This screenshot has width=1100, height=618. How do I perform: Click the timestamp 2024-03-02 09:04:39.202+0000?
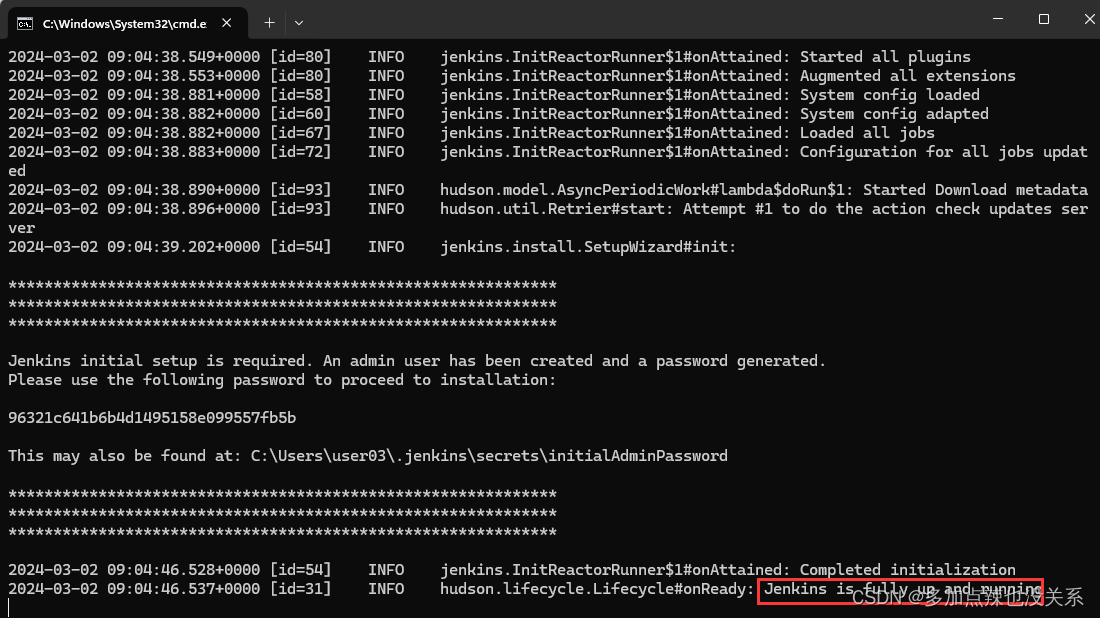pos(134,247)
